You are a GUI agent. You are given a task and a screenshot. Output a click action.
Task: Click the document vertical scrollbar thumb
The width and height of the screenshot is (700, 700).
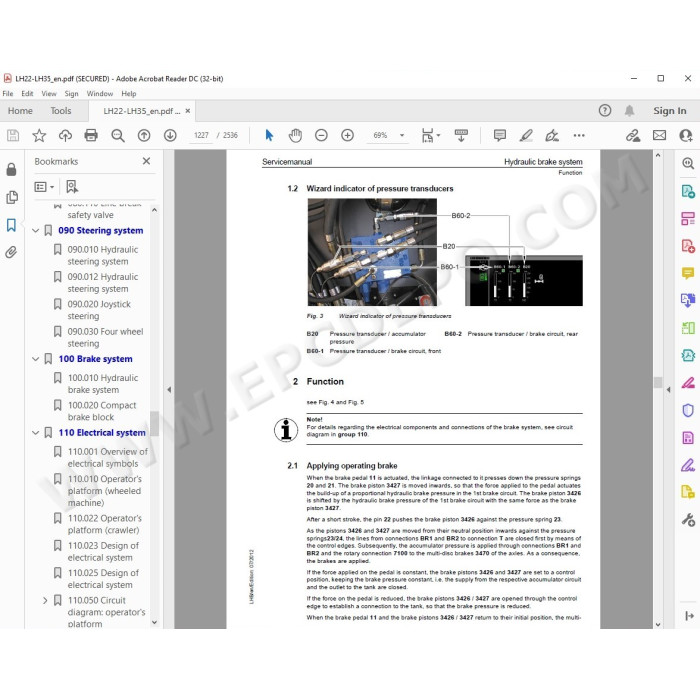pyautogui.click(x=658, y=382)
